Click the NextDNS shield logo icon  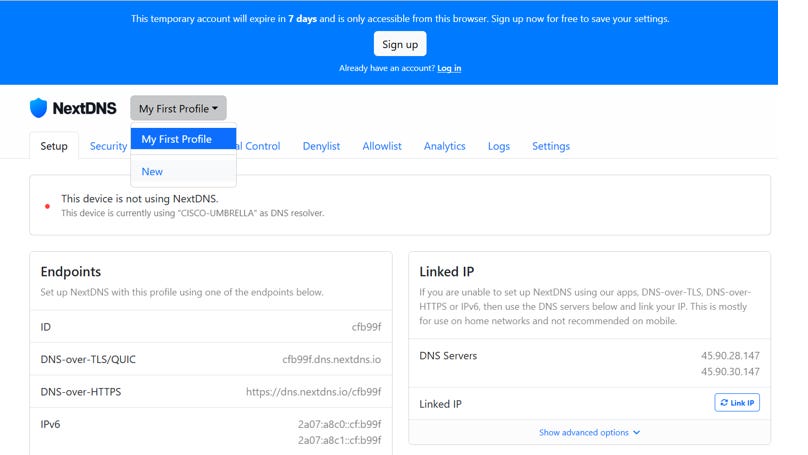click(38, 108)
